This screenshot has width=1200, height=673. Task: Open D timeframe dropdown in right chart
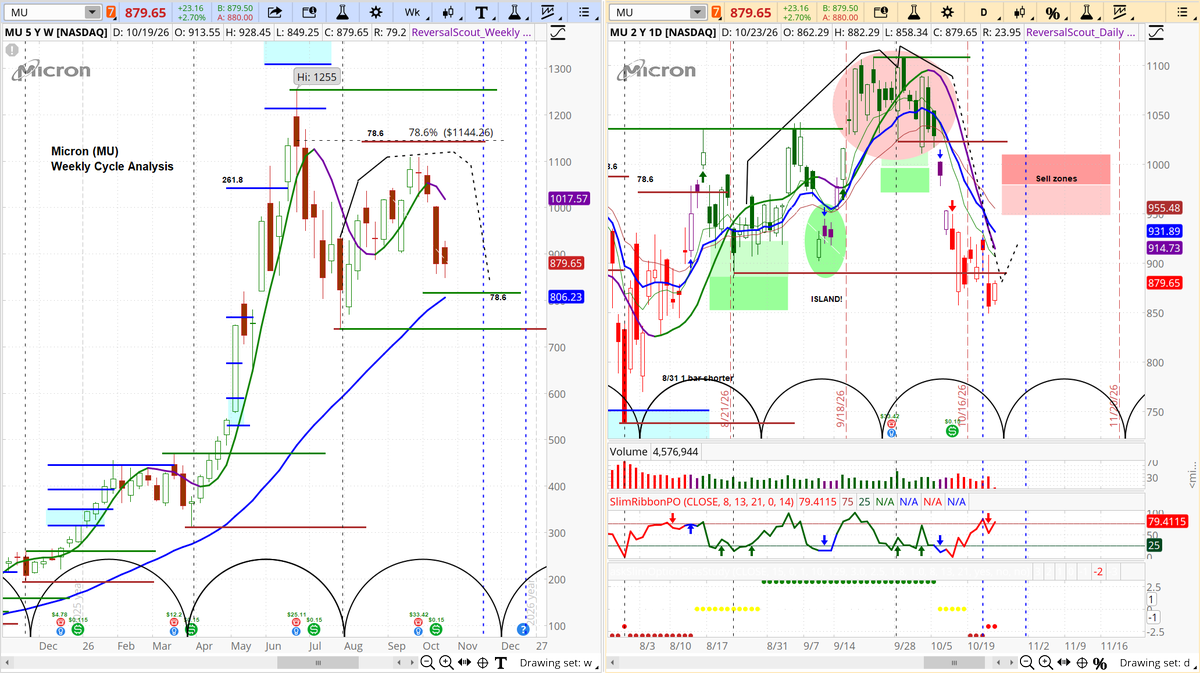(983, 13)
